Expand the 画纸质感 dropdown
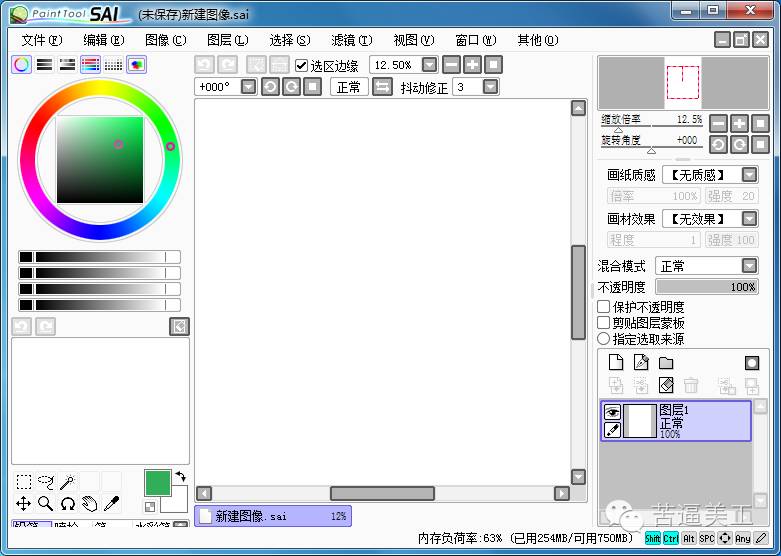The width and height of the screenshot is (781, 556). (749, 175)
